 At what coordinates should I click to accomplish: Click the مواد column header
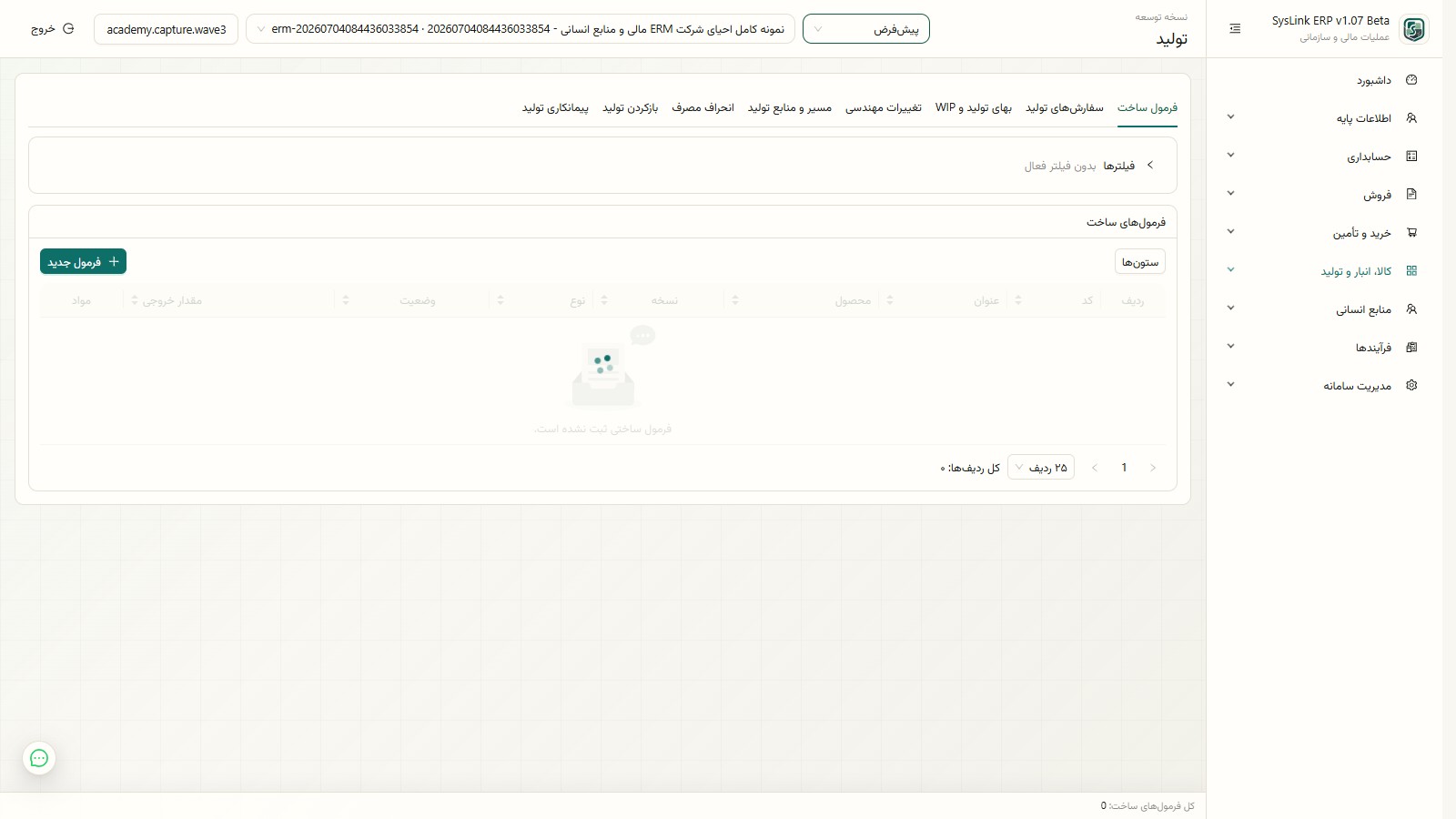(x=82, y=300)
